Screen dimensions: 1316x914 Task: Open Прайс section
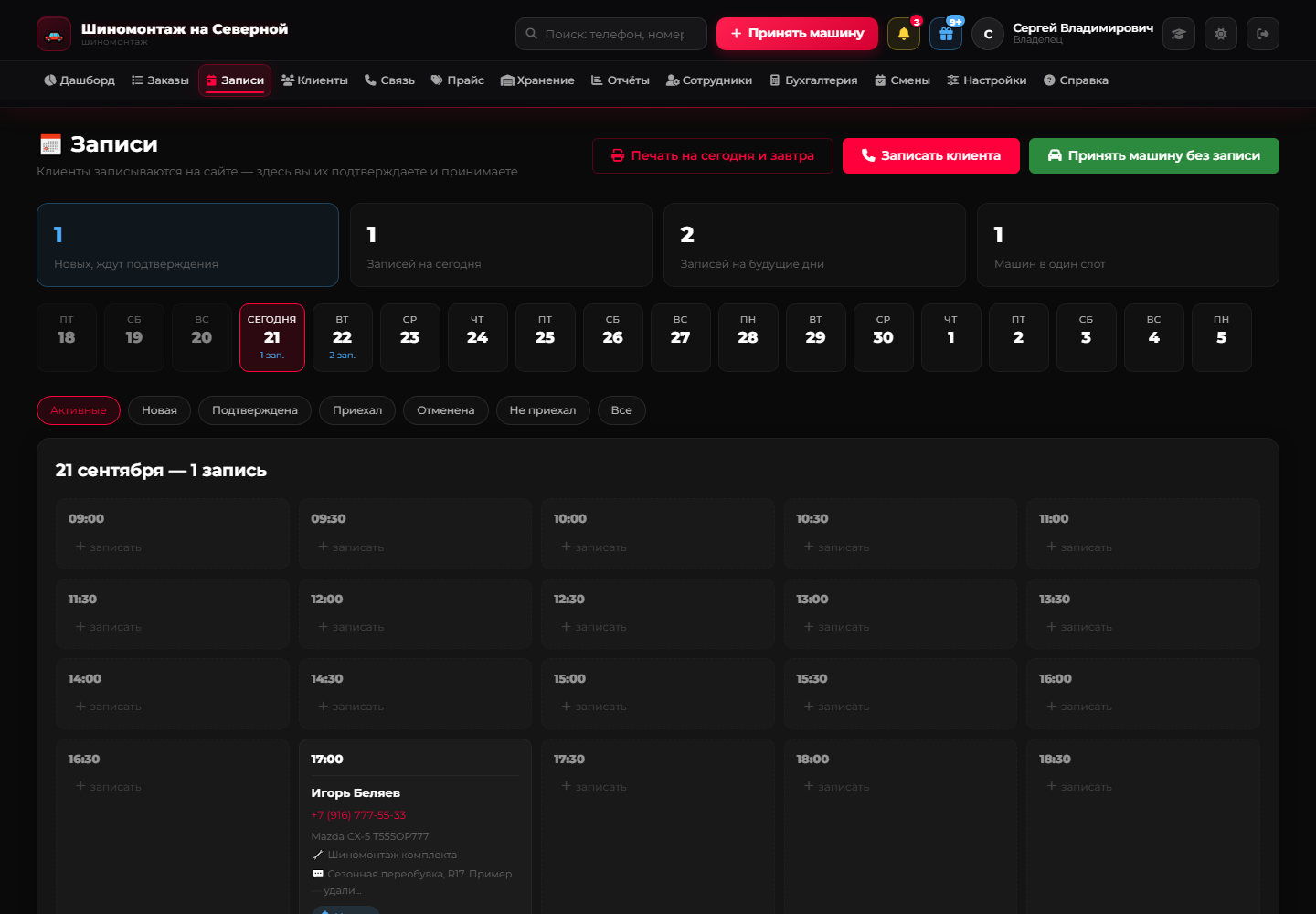click(458, 80)
